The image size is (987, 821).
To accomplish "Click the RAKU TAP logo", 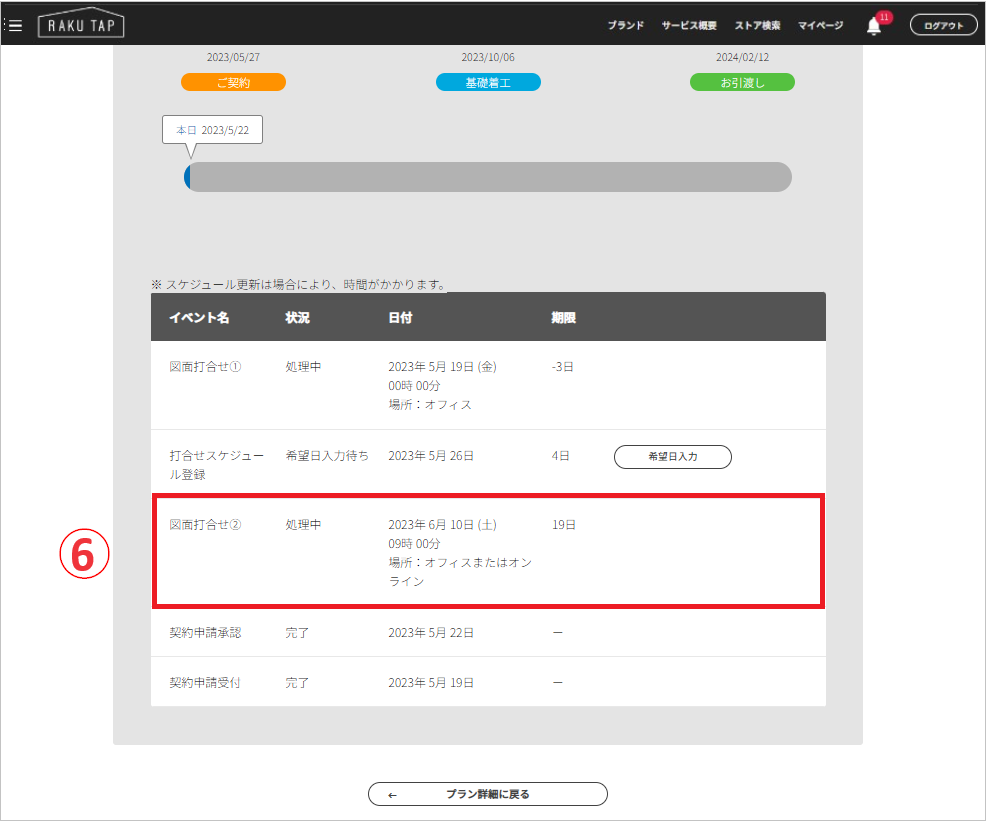I will click(81, 23).
